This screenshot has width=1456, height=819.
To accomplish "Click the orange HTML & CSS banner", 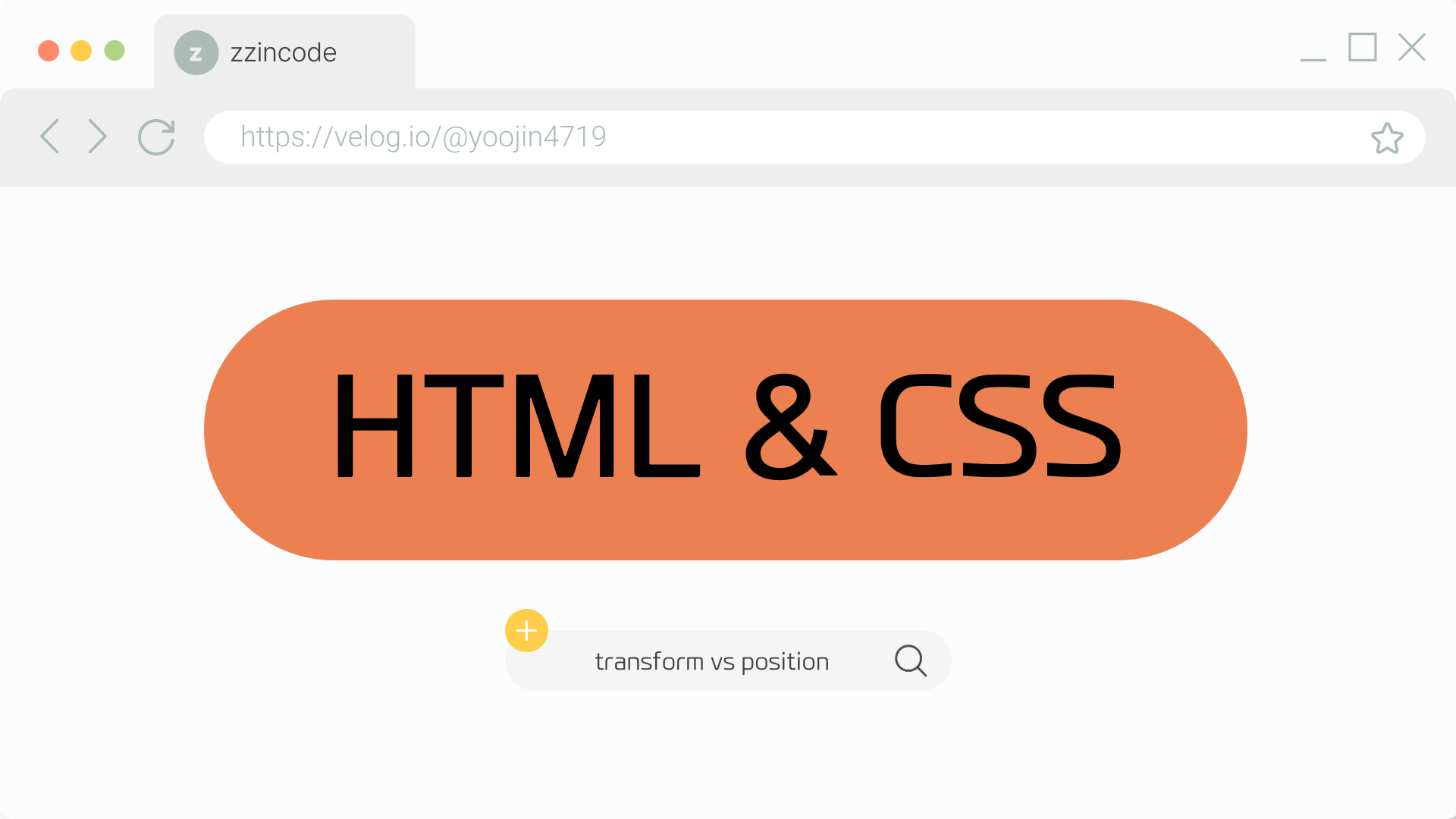I will coord(726,430).
